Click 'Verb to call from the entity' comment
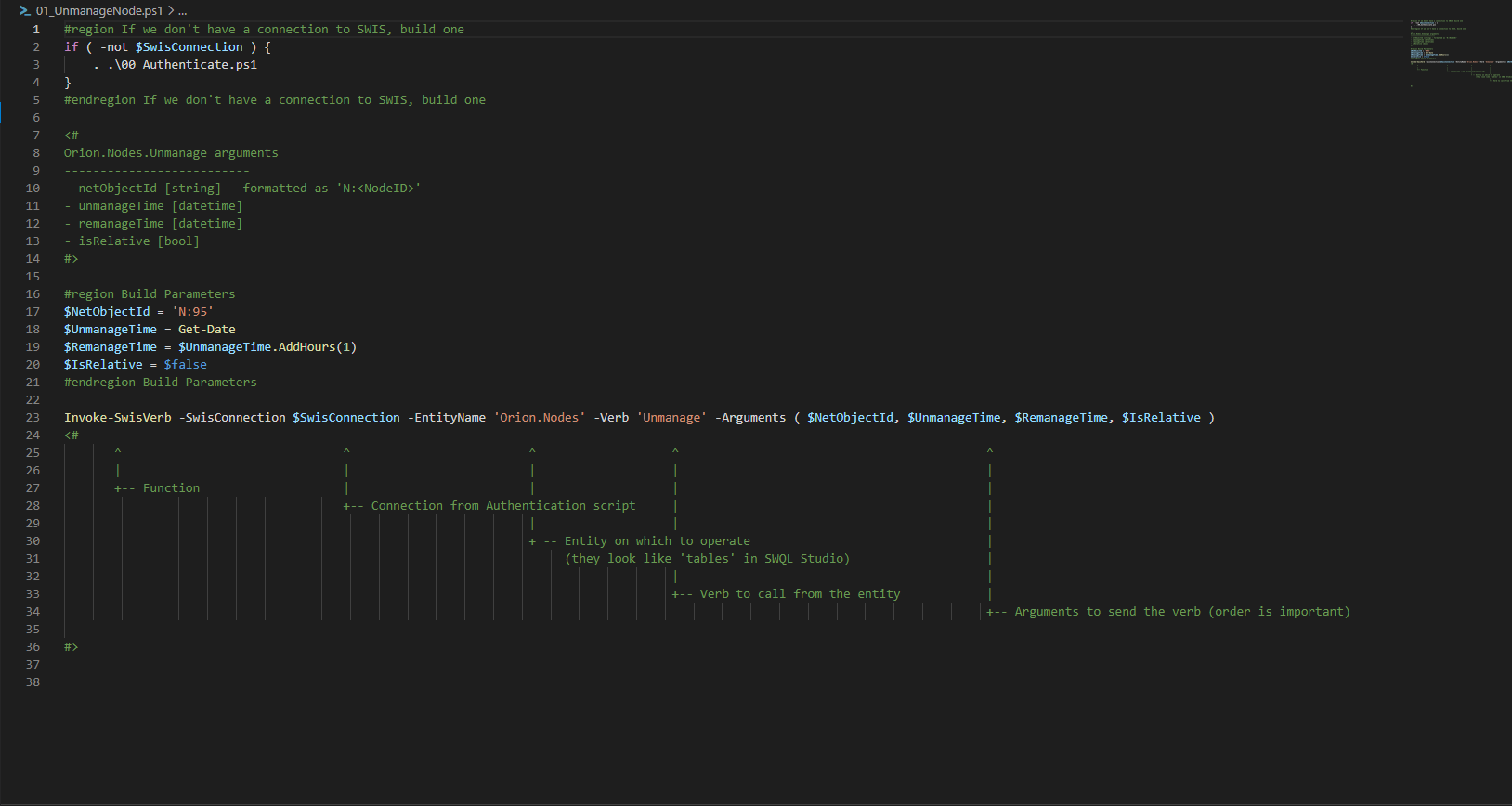 pos(801,593)
